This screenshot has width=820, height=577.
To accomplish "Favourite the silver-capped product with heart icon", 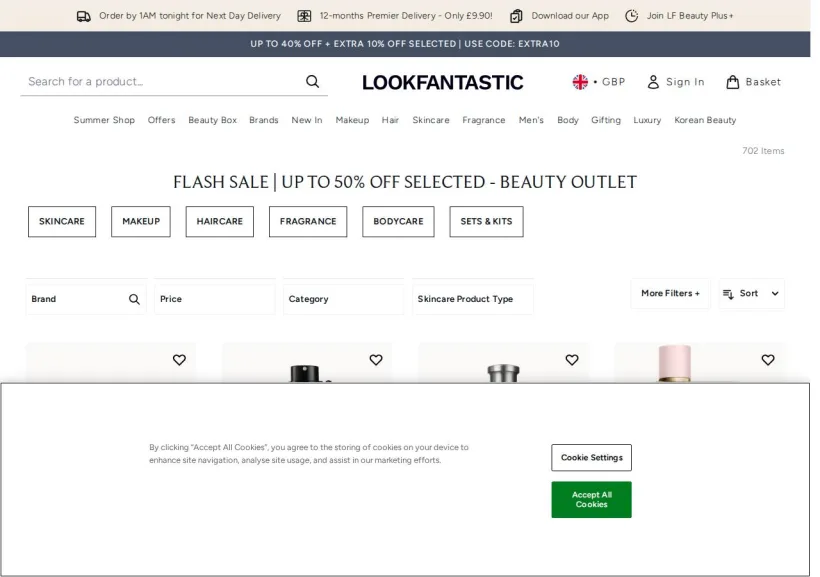I will [572, 360].
